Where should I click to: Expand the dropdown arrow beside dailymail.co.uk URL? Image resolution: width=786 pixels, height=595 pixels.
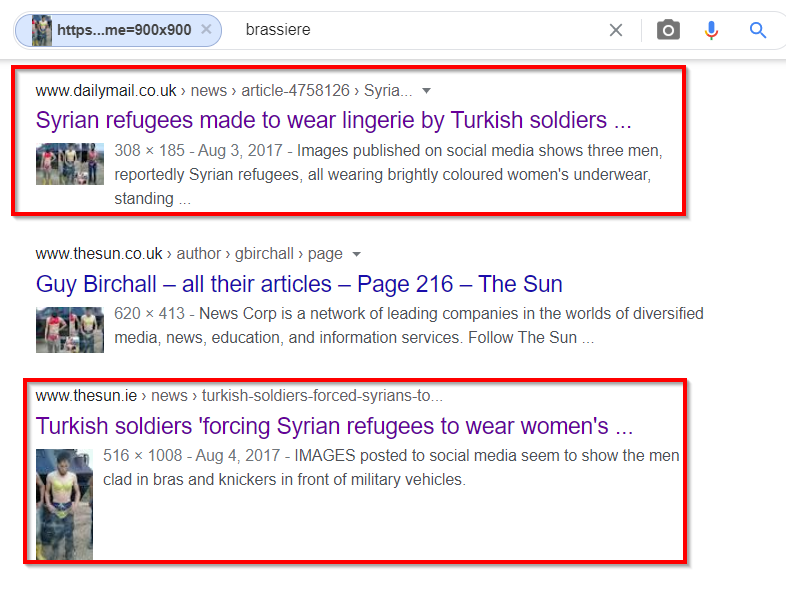(426, 91)
